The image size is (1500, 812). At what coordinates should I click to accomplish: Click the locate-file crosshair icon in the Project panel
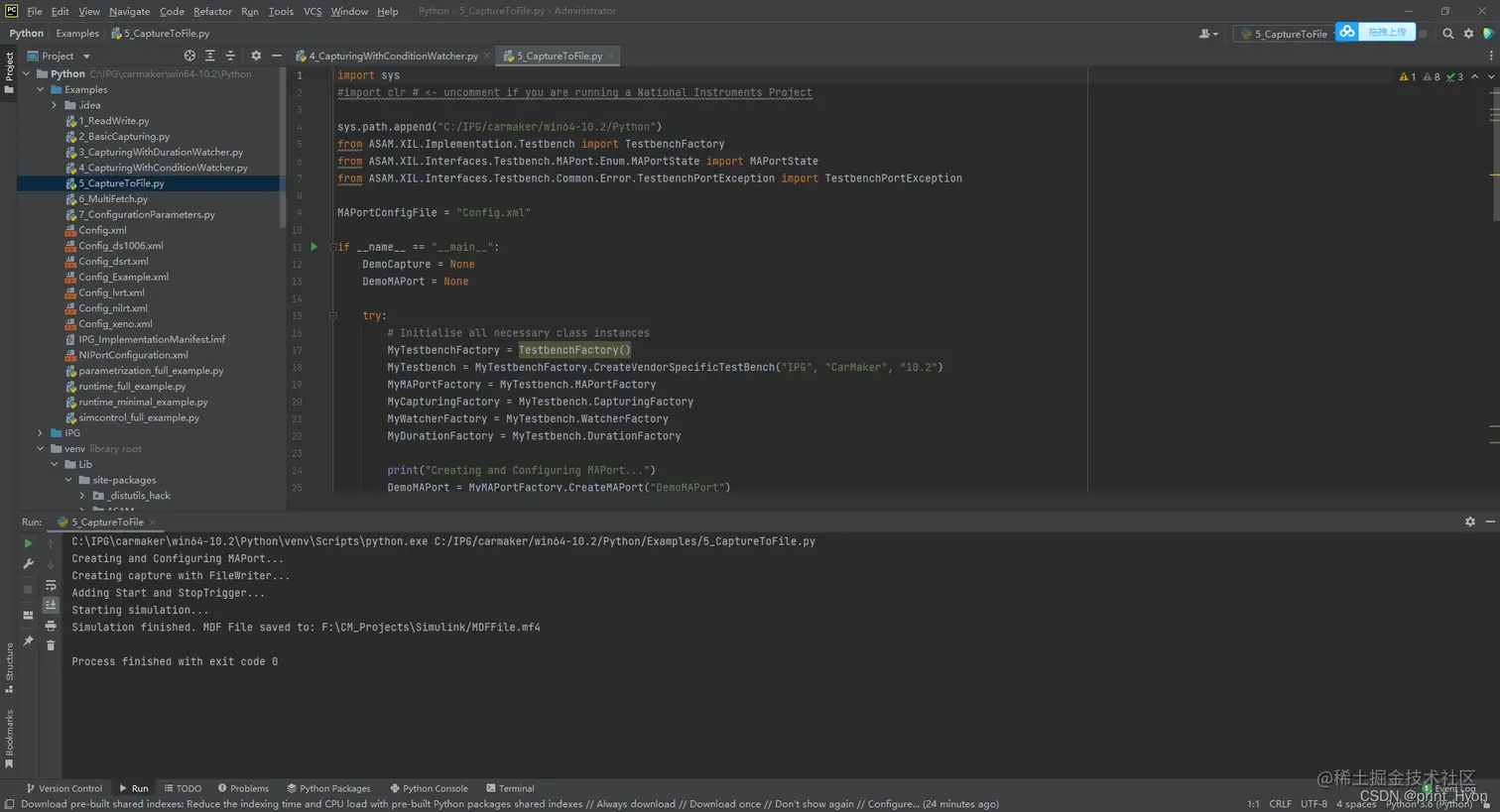point(189,56)
